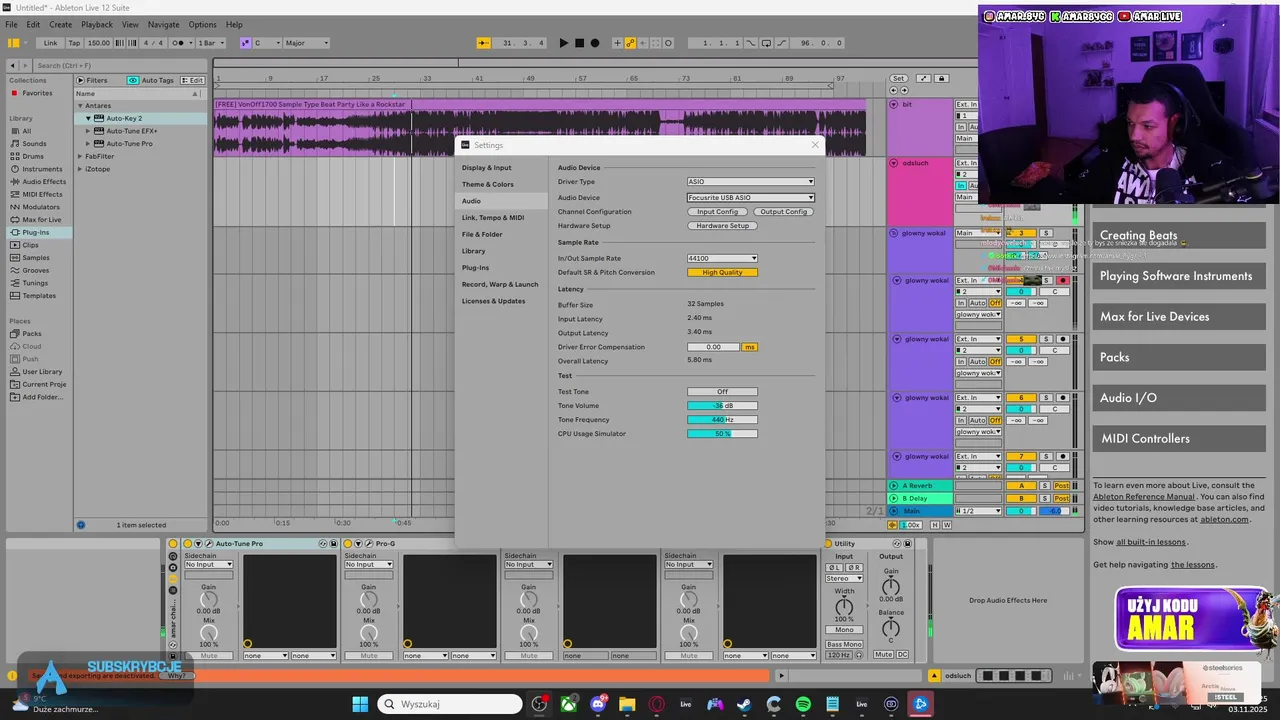Click the Tone Volume slider
1280x720 pixels.
(722, 406)
